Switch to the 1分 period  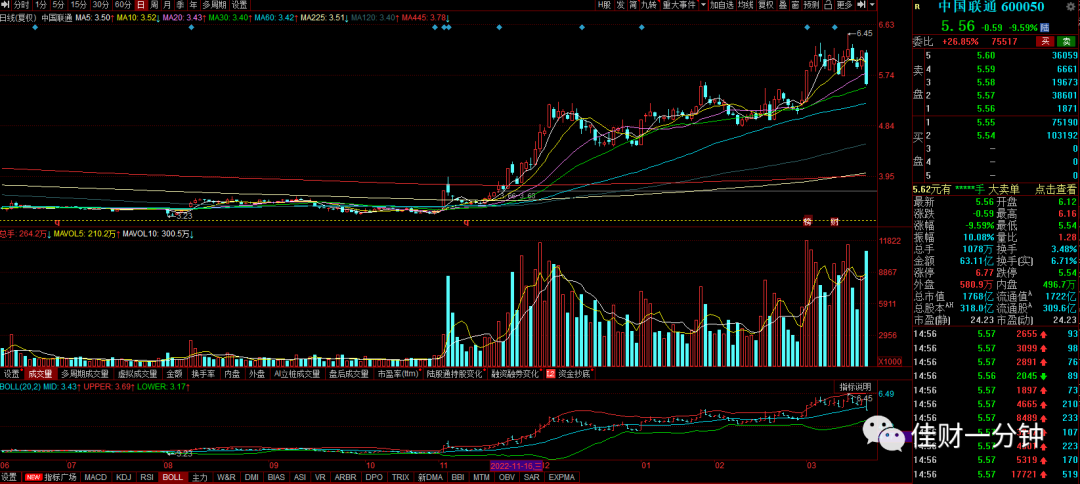[40, 5]
